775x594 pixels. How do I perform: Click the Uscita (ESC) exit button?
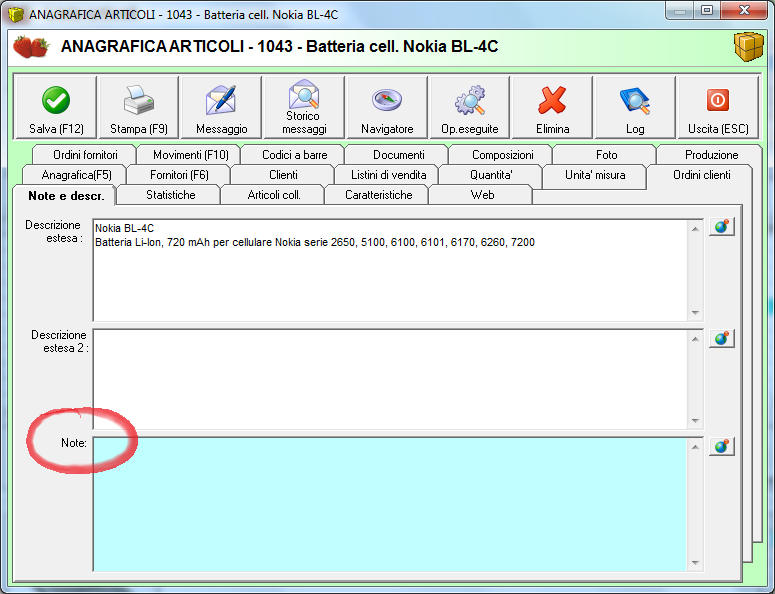(x=718, y=108)
